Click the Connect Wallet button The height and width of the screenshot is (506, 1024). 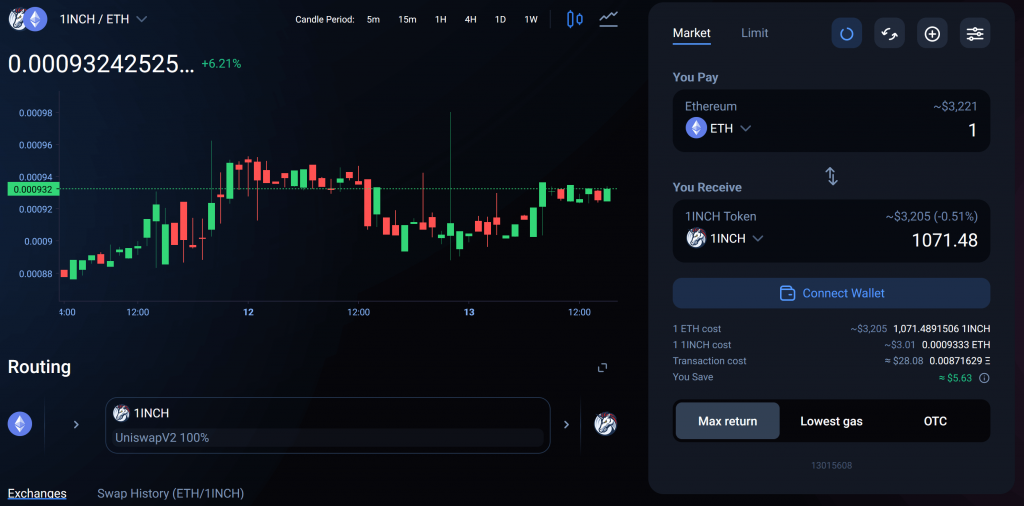pos(831,293)
